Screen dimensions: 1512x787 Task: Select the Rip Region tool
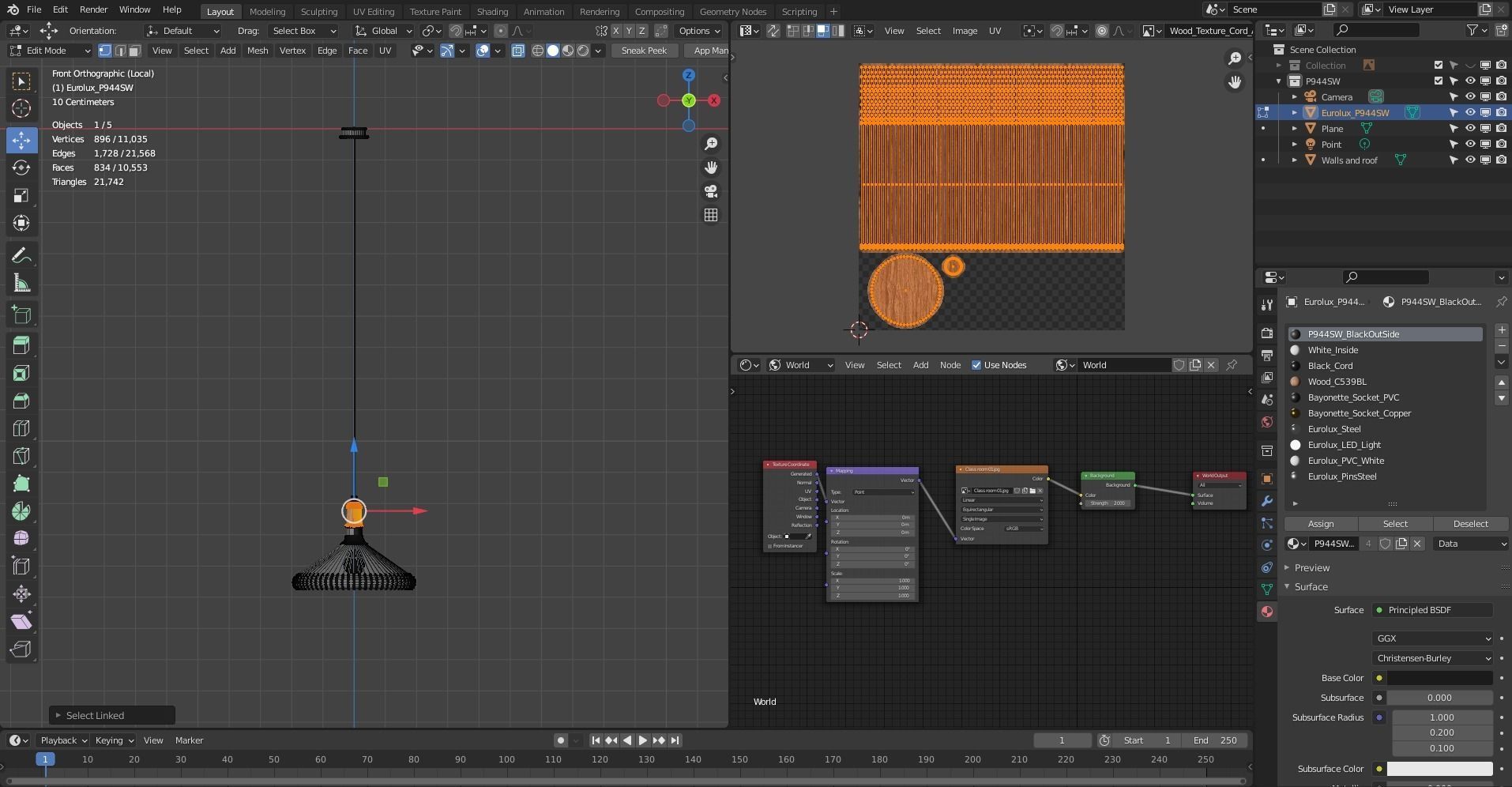pos(21,649)
